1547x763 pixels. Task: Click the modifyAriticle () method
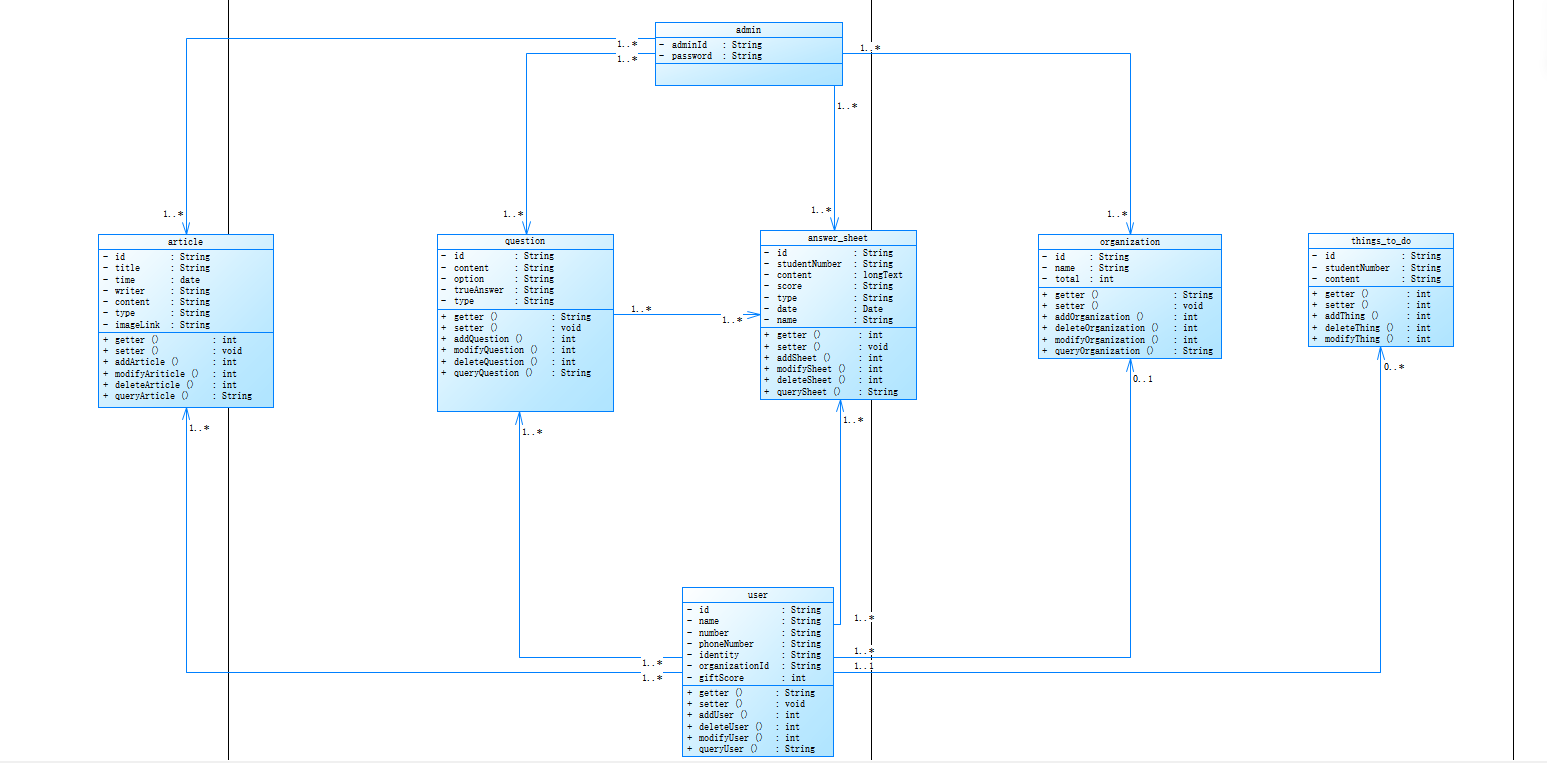(x=169, y=374)
